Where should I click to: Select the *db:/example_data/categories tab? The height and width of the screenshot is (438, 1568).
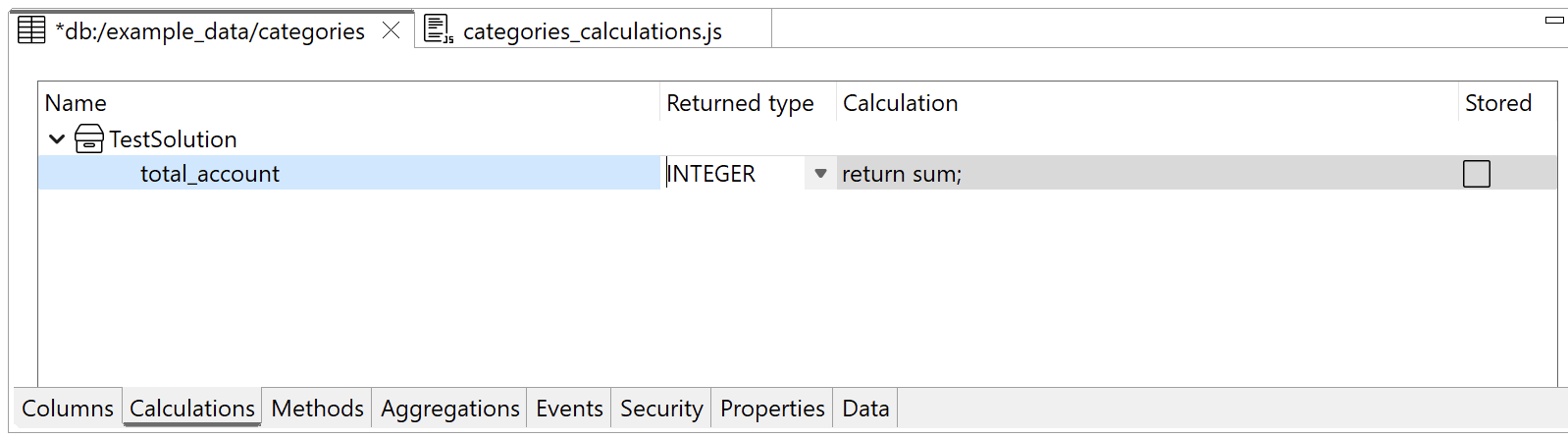(x=210, y=31)
